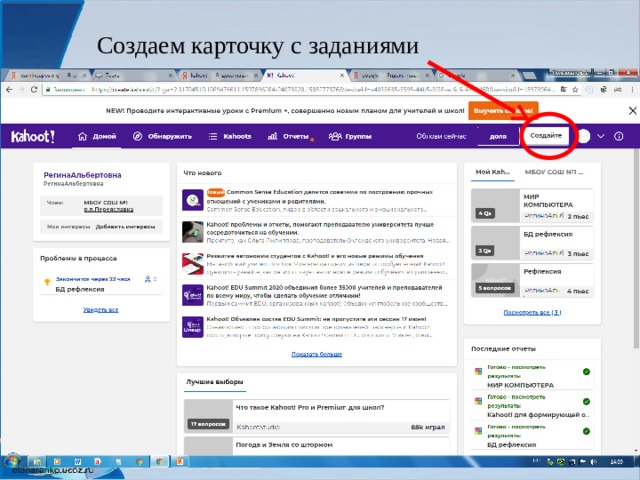The width and height of the screenshot is (640, 480).
Task: Click the Добавить интересы link
Action: coord(125,227)
